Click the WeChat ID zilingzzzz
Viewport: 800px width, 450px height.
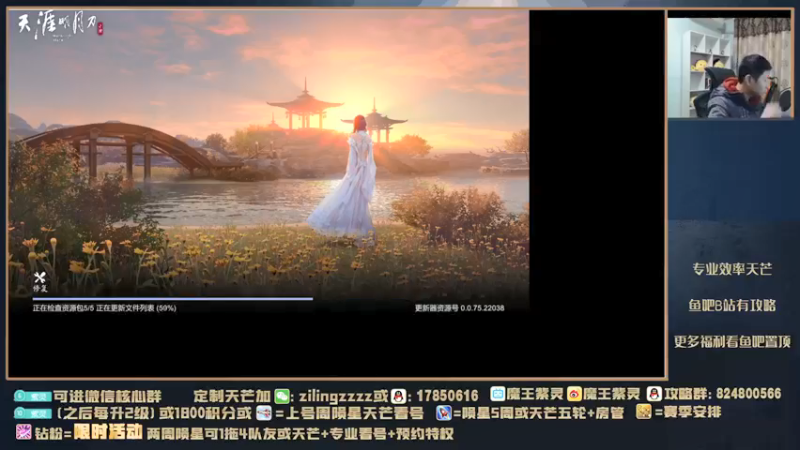click(336, 396)
